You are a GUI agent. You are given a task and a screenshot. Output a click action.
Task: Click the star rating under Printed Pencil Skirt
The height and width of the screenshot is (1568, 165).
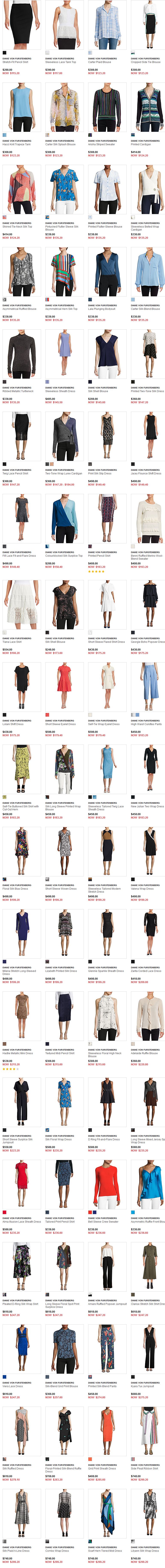[x=96, y=572]
